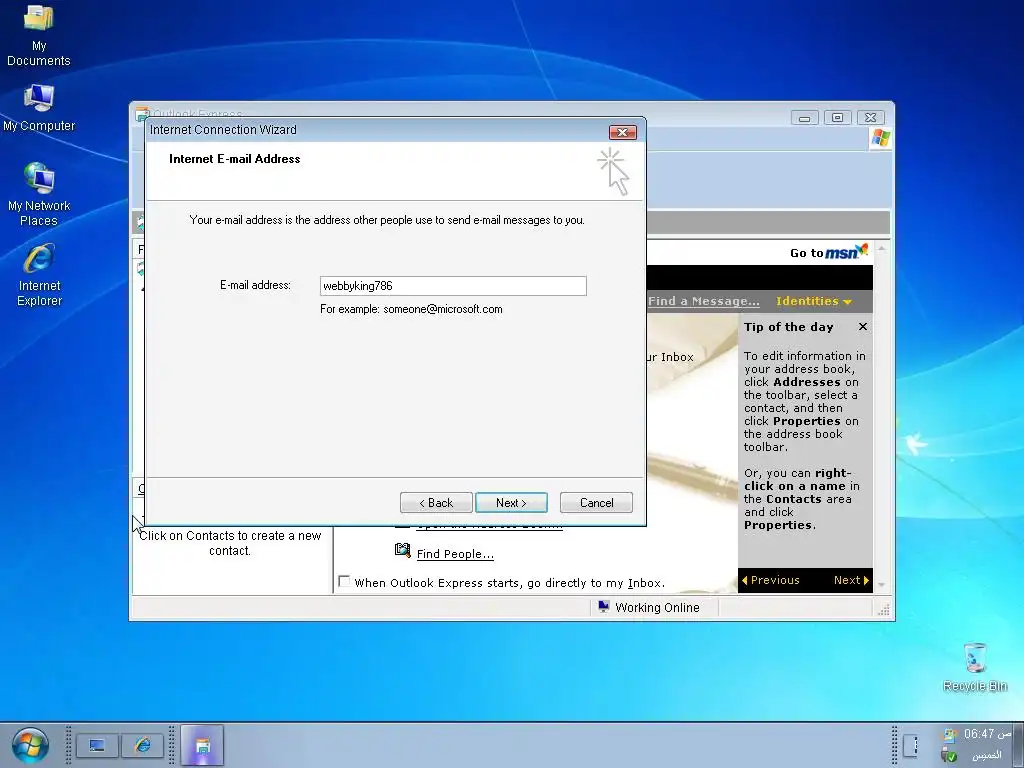The width and height of the screenshot is (1024, 768).
Task: Click the taskbar clock showing 06:47
Action: 987,734
